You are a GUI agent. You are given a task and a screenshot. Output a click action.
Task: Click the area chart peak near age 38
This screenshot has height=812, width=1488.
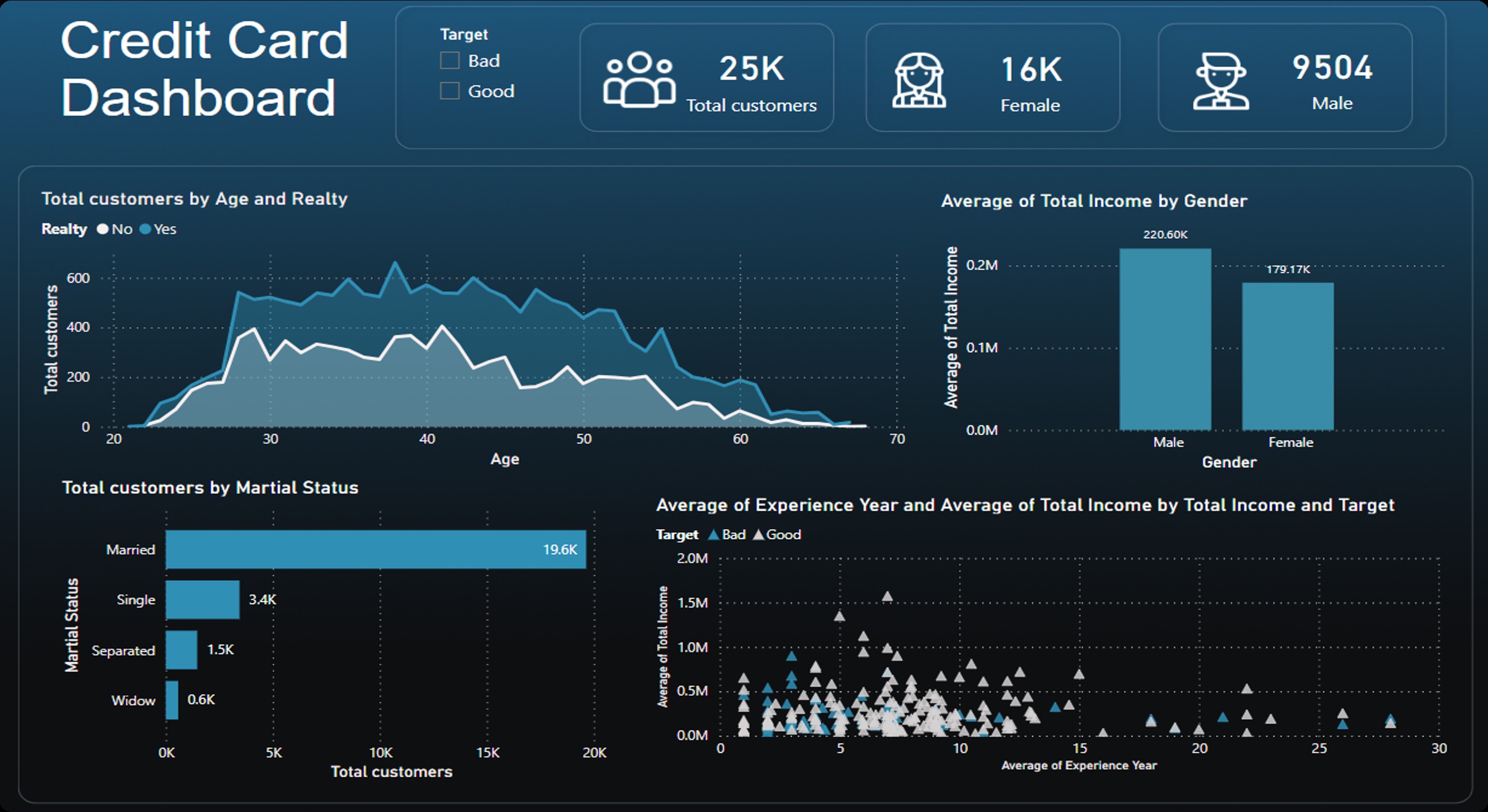click(396, 264)
